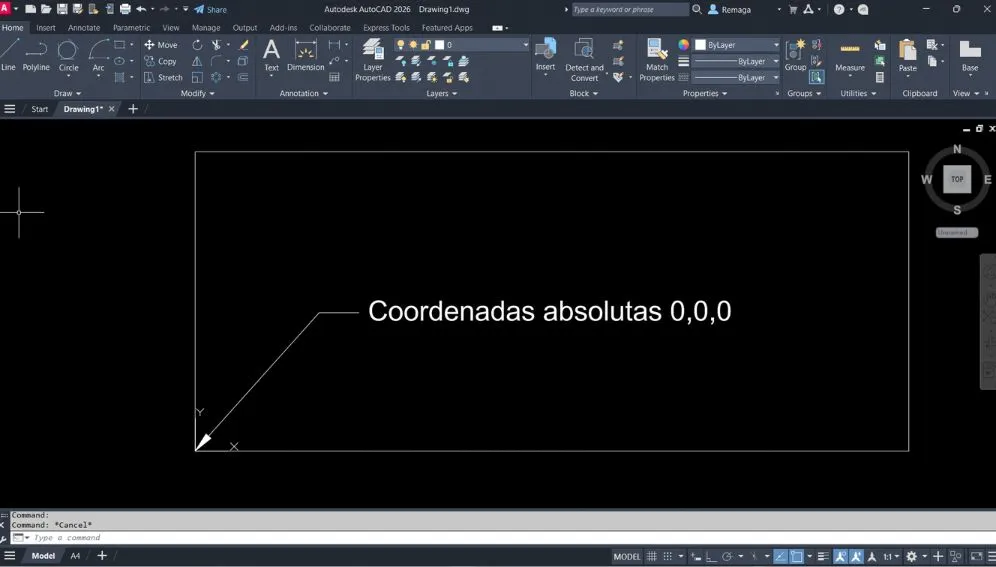Expand the Annotation panel
The image size is (996, 567).
pyautogui.click(x=304, y=93)
